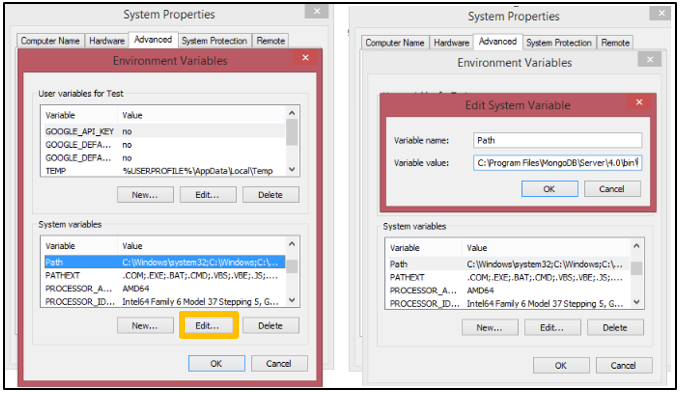Open Hardware tab in left System Properties
This screenshot has height=393, width=680.
point(107,40)
